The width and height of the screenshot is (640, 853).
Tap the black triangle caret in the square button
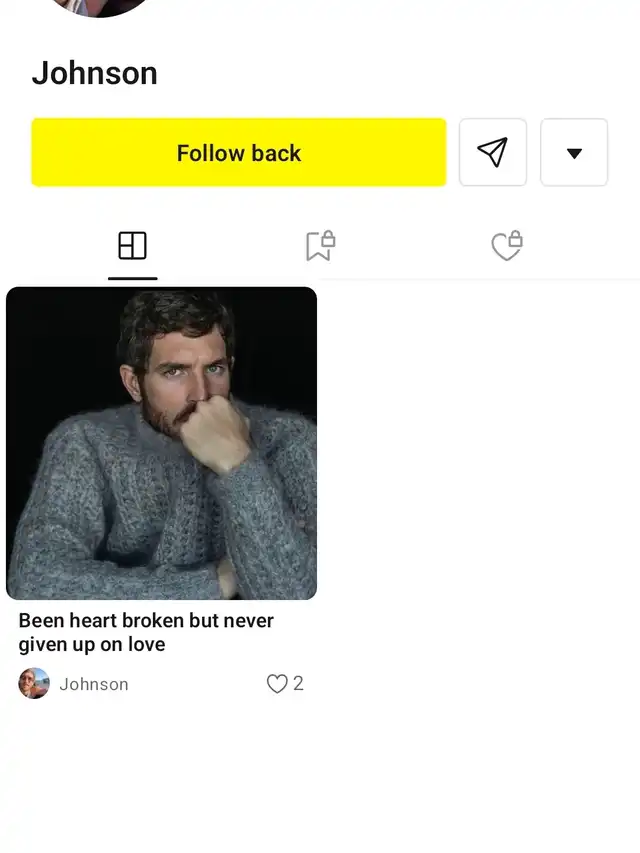[574, 153]
